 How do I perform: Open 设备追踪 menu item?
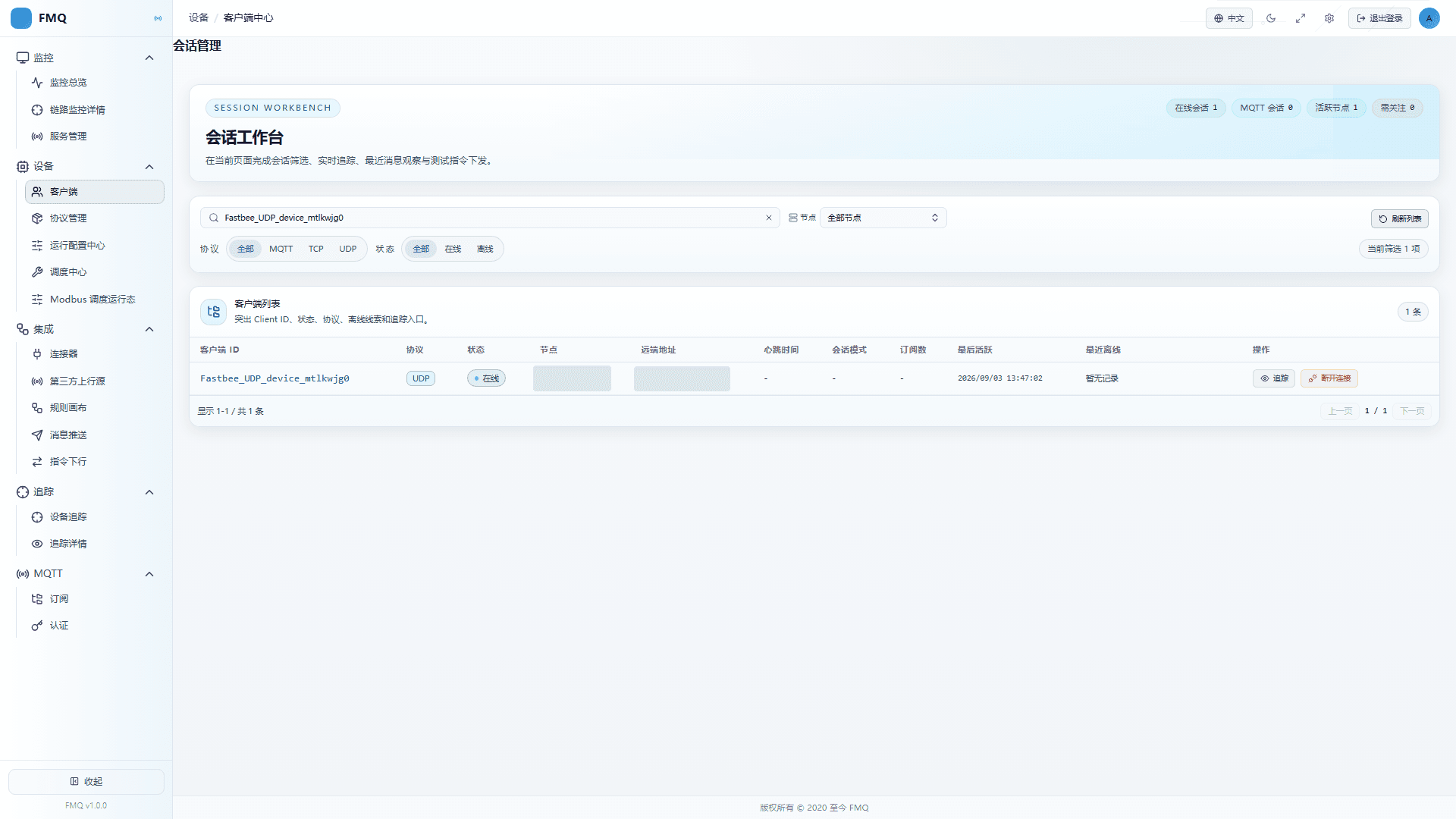95,517
